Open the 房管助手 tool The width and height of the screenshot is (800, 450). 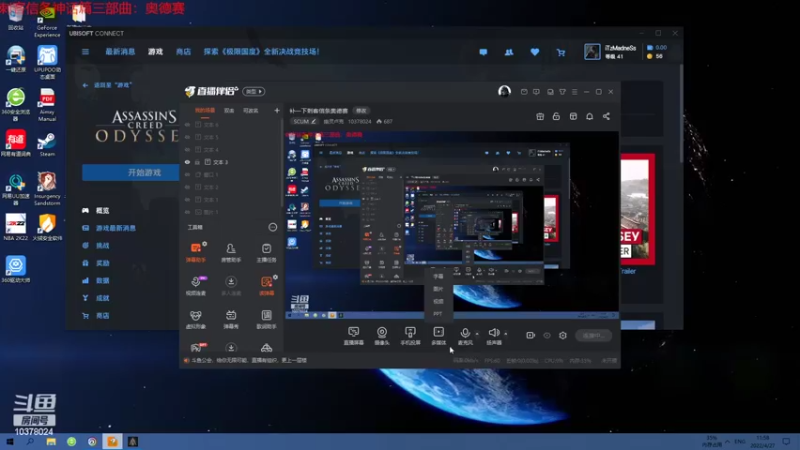click(231, 252)
